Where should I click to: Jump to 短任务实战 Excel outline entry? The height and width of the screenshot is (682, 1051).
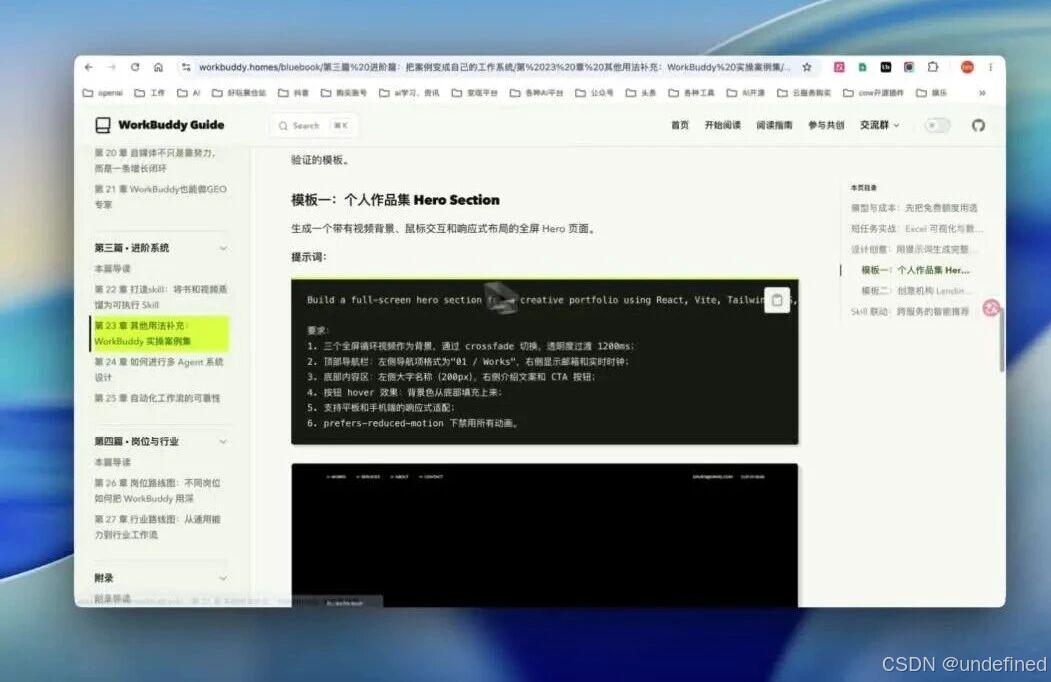point(917,229)
